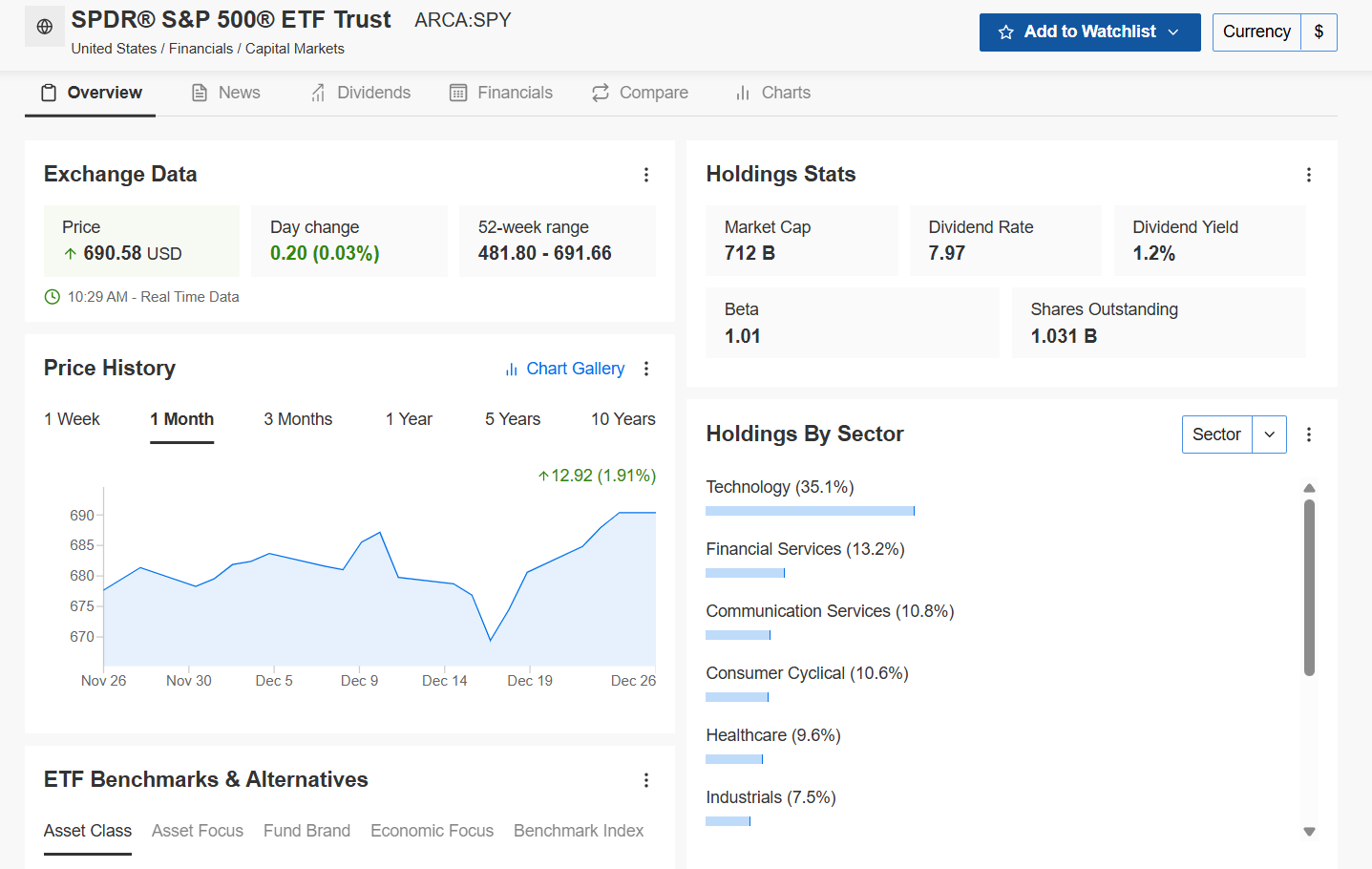Viewport: 1372px width, 869px height.
Task: Select the Benchmark Index tab
Action: tap(579, 831)
